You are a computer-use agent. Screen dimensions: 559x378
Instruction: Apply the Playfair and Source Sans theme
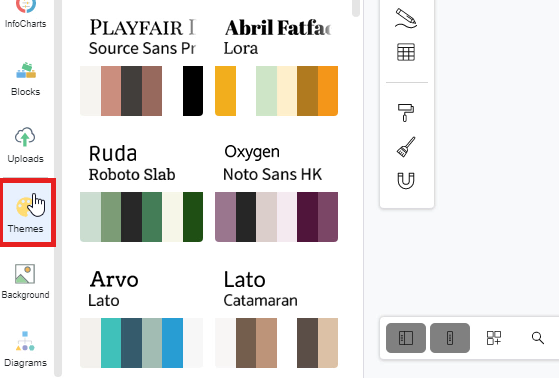coord(142,66)
